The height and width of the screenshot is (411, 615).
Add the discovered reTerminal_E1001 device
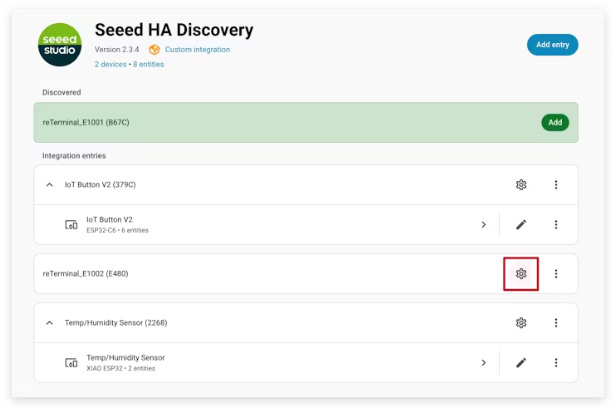click(x=555, y=122)
